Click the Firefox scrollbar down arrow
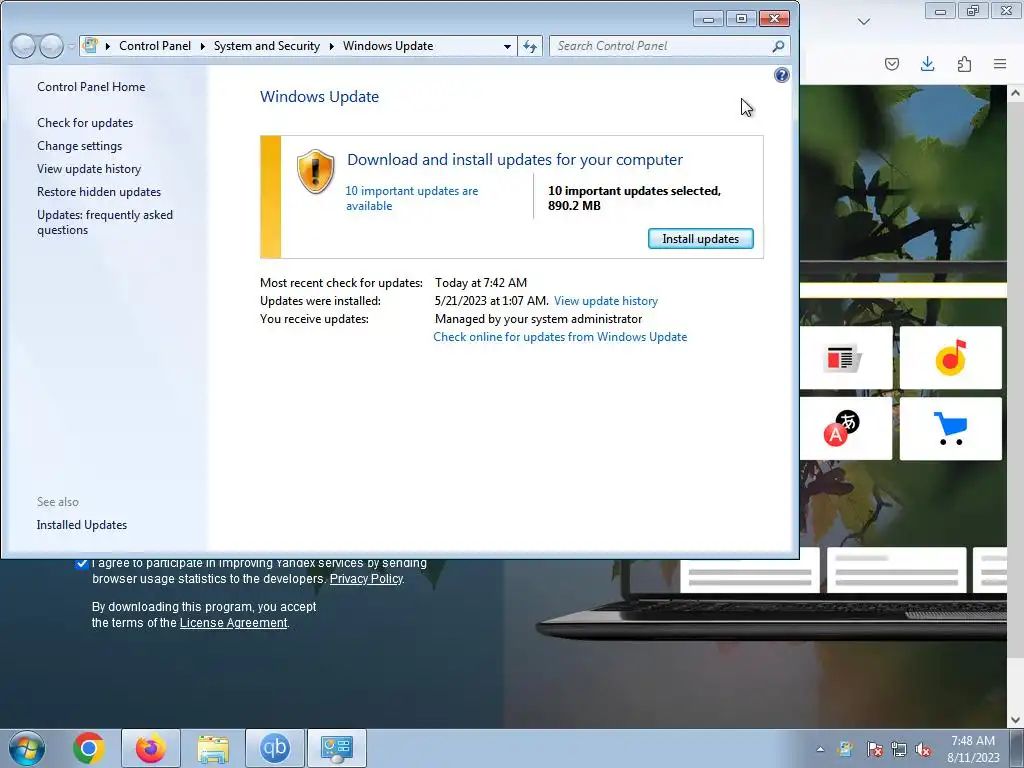This screenshot has height=768, width=1024. (1015, 720)
